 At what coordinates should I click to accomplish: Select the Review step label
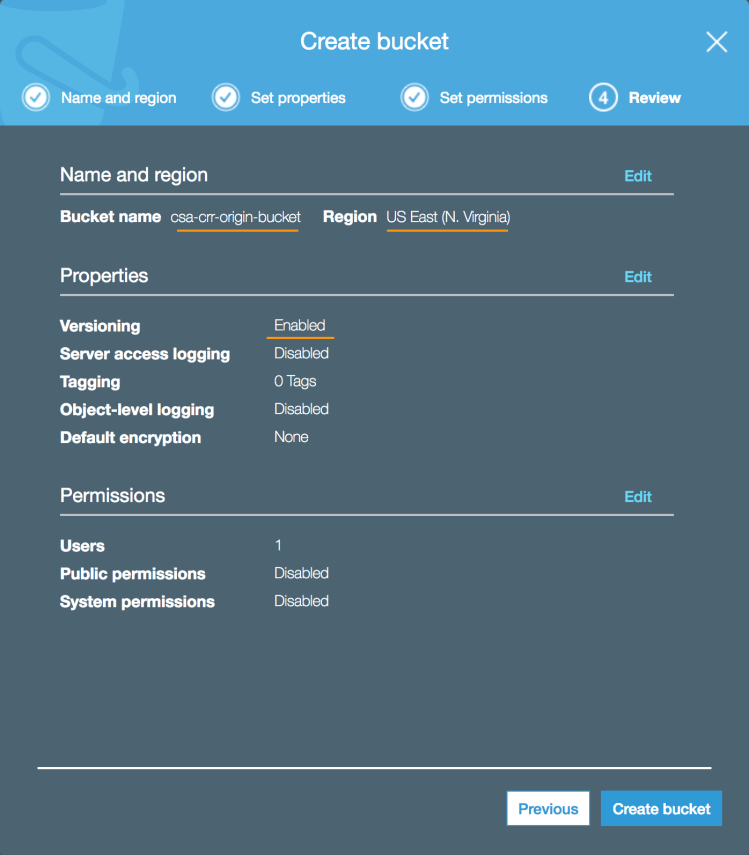(655, 98)
